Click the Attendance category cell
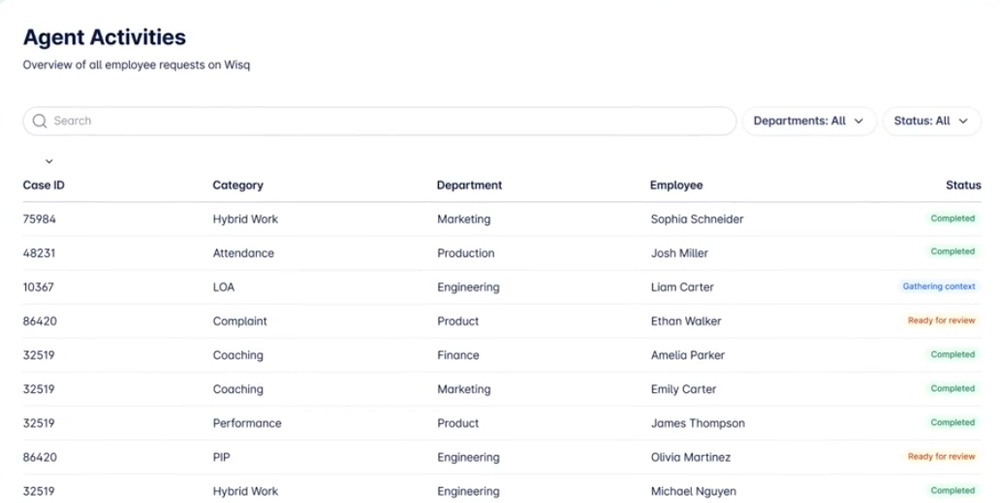 pos(243,253)
